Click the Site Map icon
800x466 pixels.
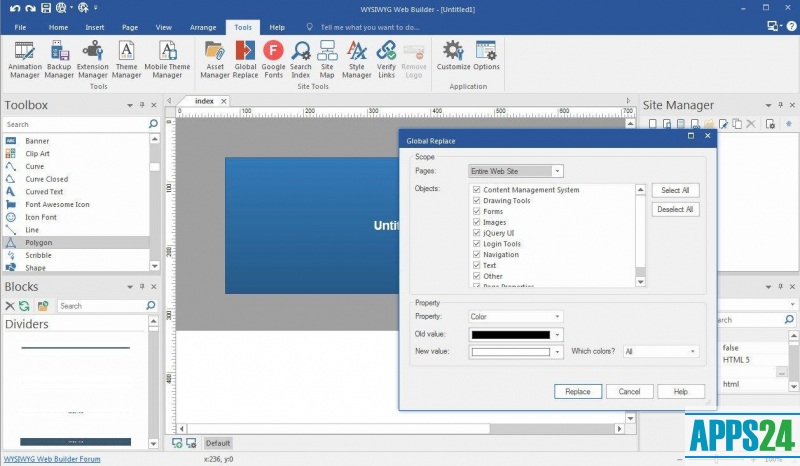pos(328,59)
